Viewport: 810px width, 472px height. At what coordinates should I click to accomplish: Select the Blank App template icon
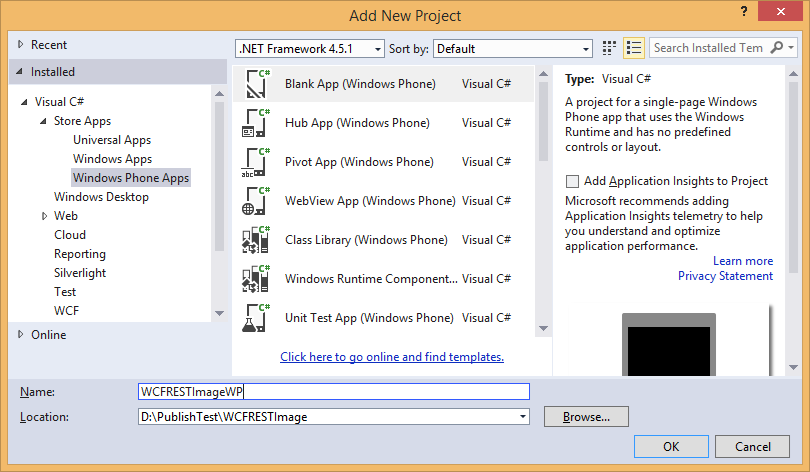257,84
